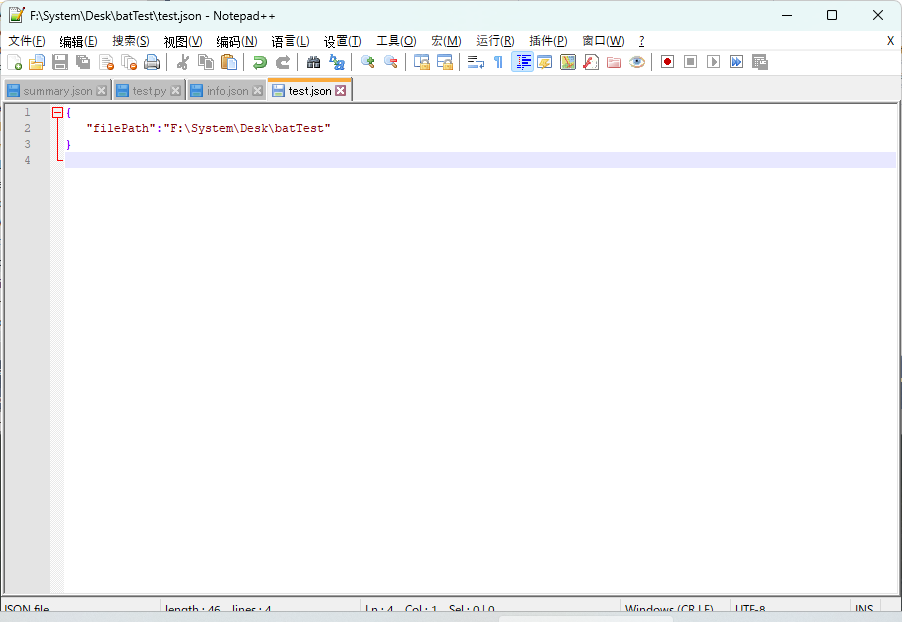Redo edit with gray arrow icon
The width and height of the screenshot is (902, 622).
(283, 62)
